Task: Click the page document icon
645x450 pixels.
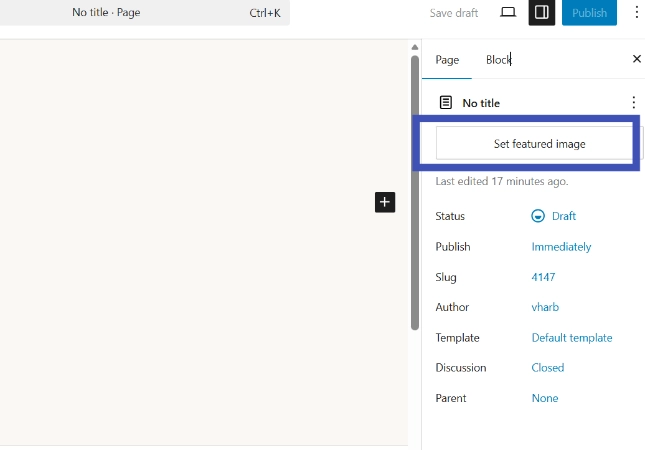Action: [x=445, y=102]
